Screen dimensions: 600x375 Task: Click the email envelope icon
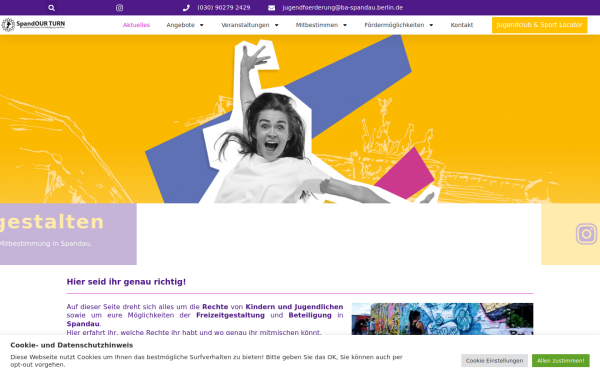[x=271, y=8]
